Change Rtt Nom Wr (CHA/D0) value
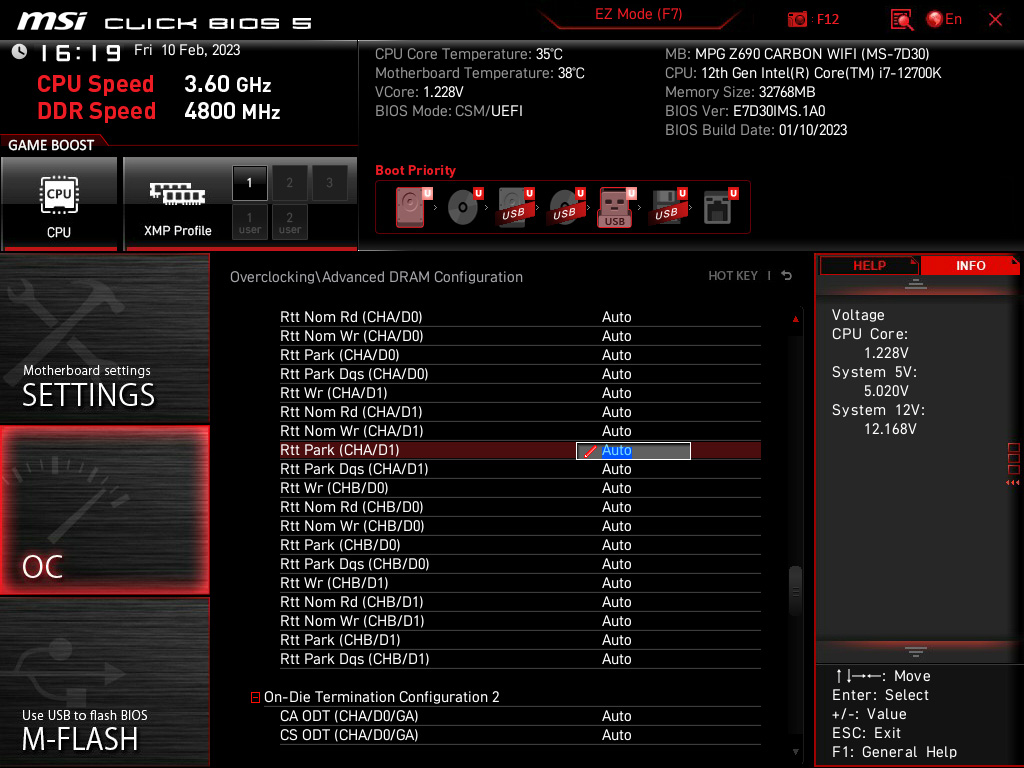The height and width of the screenshot is (768, 1024). [x=616, y=336]
